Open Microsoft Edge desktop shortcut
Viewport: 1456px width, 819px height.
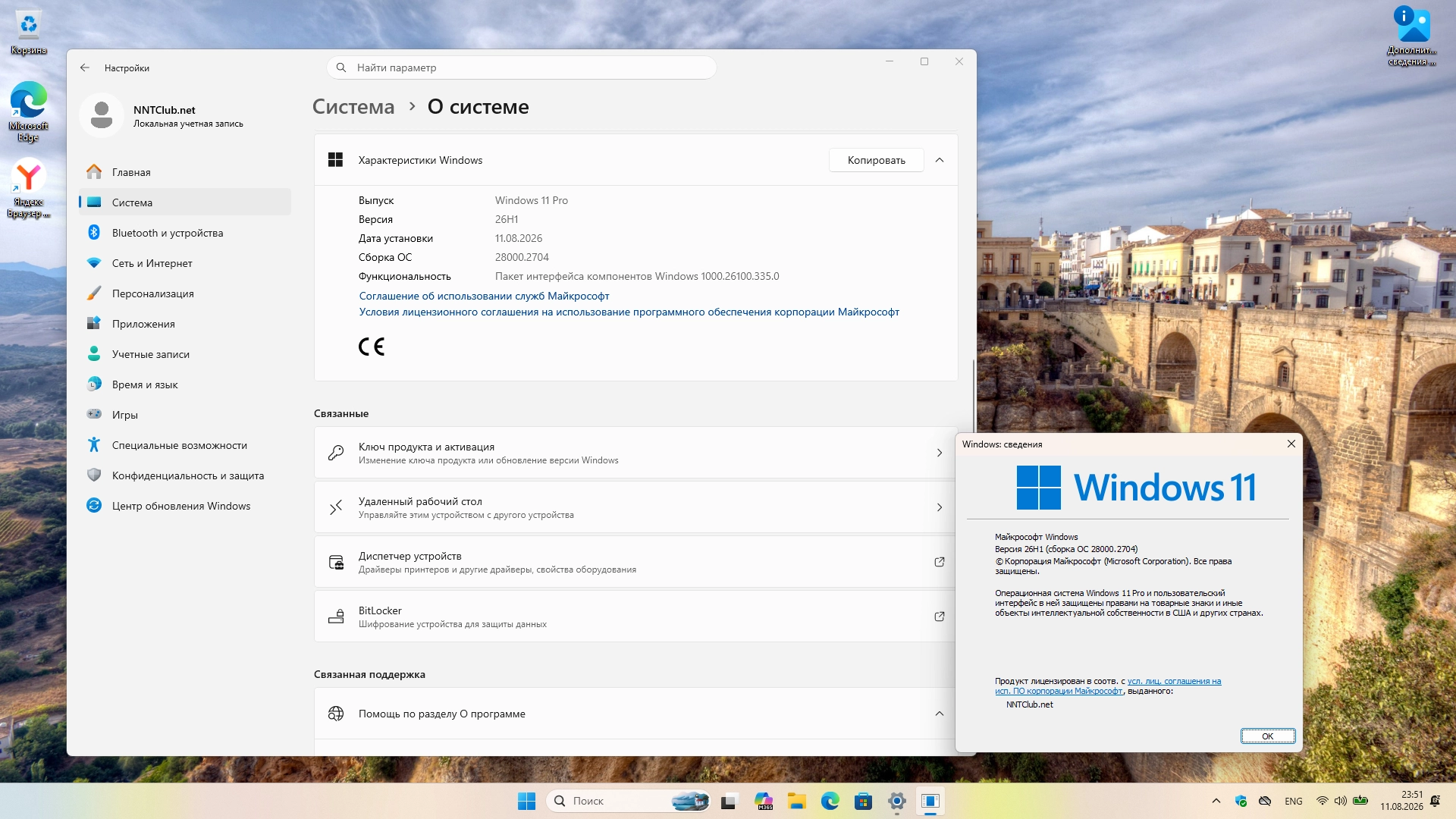click(29, 111)
